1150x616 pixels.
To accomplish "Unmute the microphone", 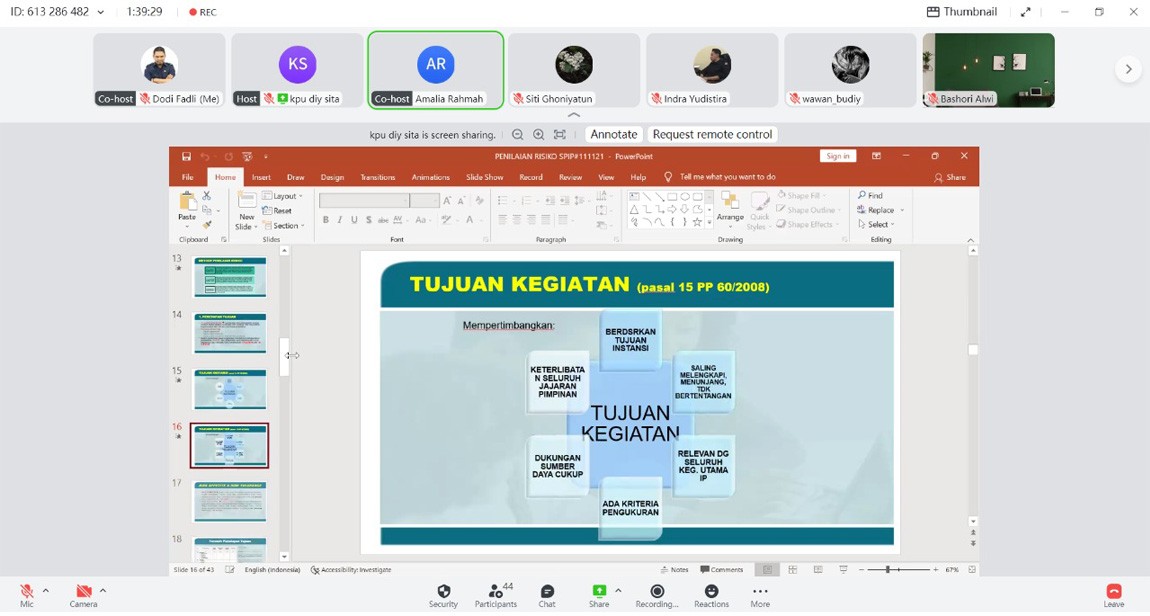I will 27,591.
